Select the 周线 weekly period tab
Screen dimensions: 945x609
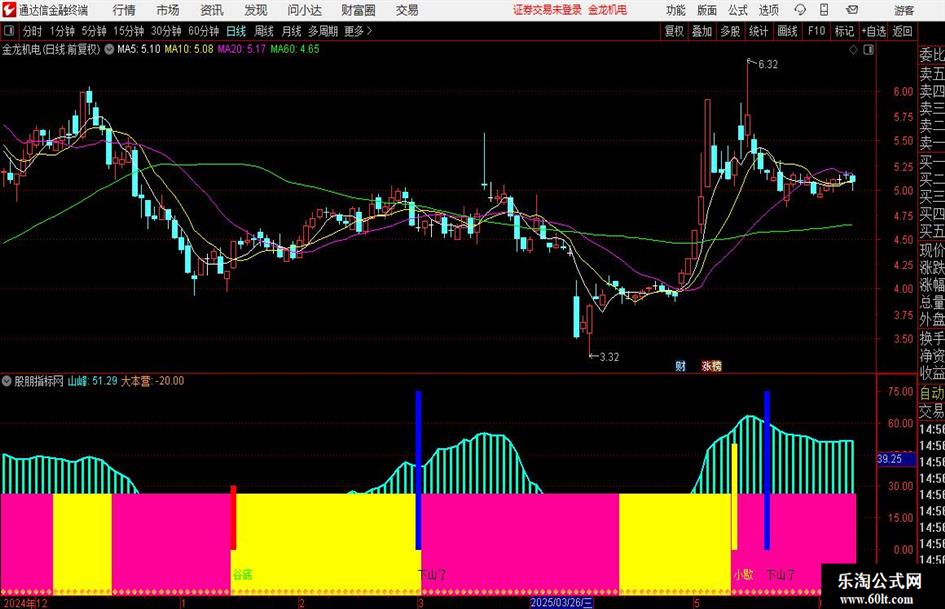coord(264,31)
